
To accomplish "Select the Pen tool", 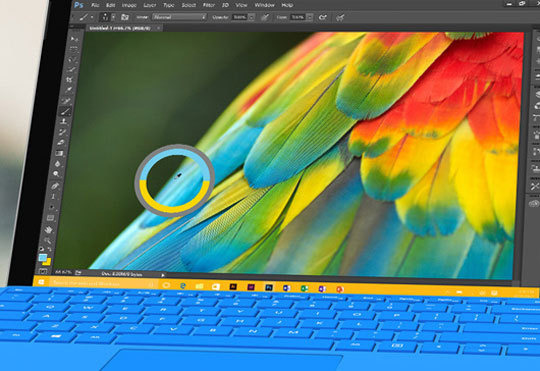I will 55,186.
